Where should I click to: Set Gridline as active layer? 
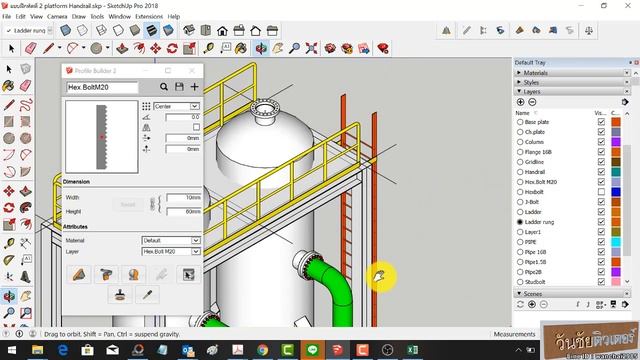coord(520,162)
